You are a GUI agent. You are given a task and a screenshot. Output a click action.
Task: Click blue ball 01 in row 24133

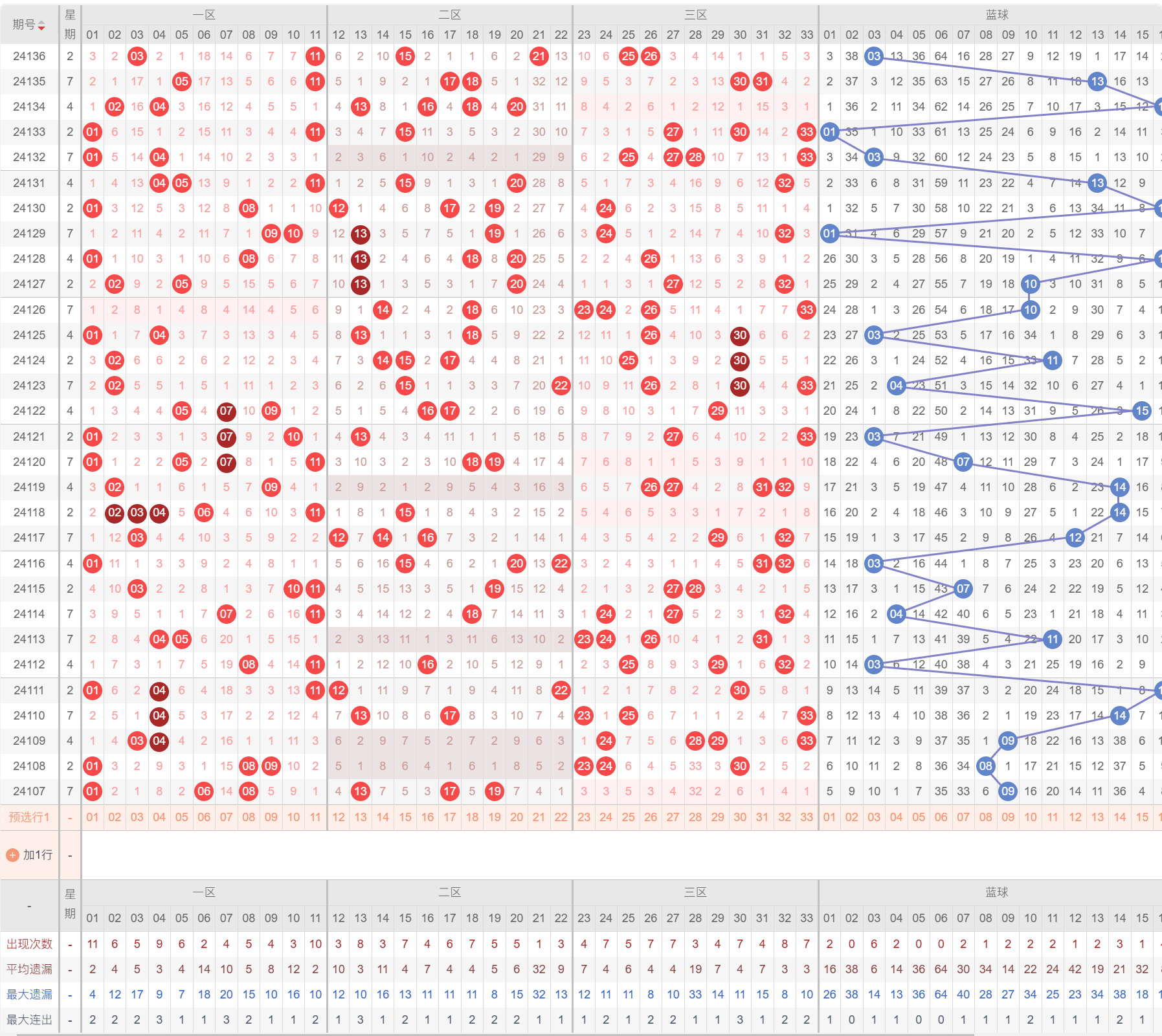point(829,132)
